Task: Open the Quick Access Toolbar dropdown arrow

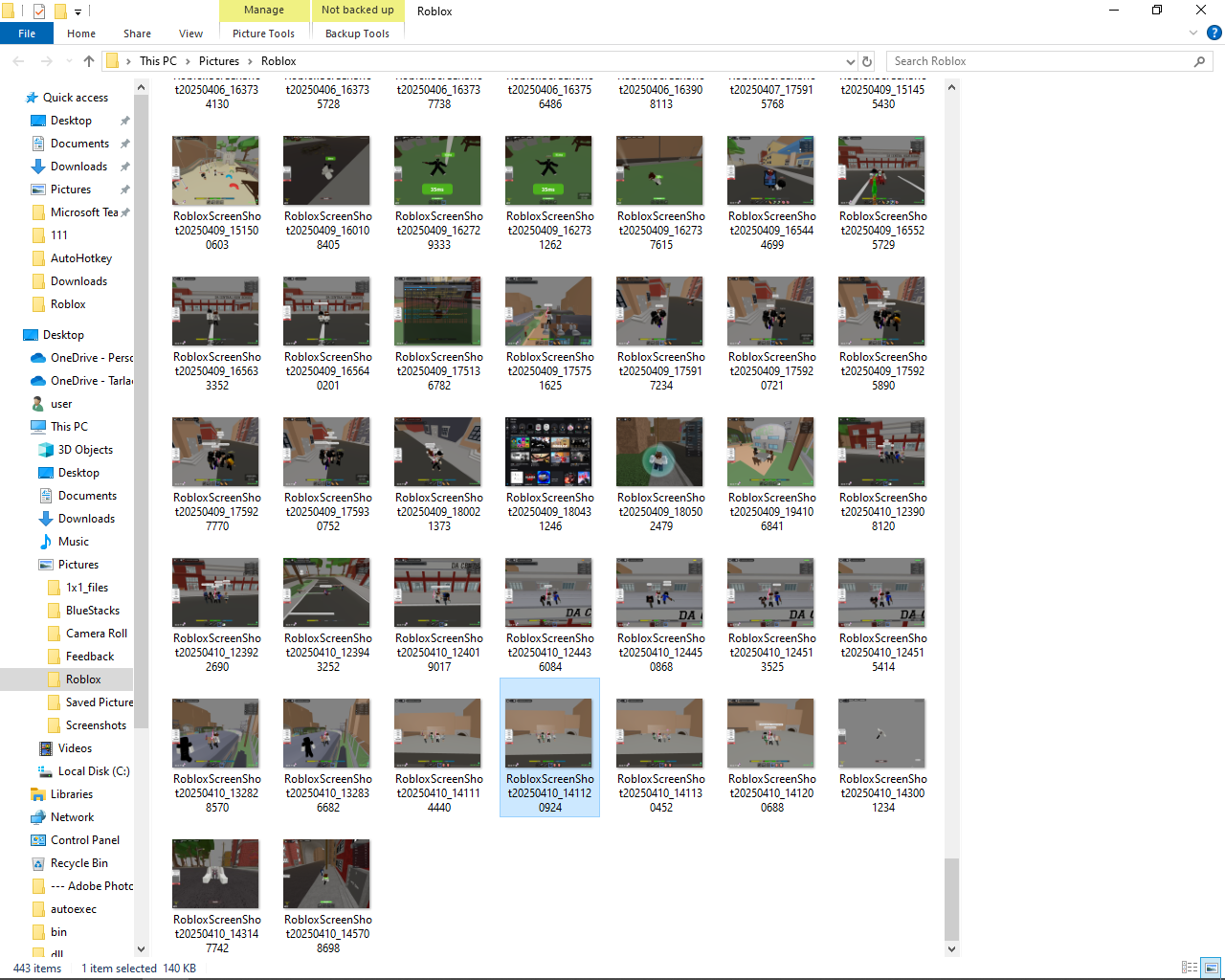Action: point(78,11)
